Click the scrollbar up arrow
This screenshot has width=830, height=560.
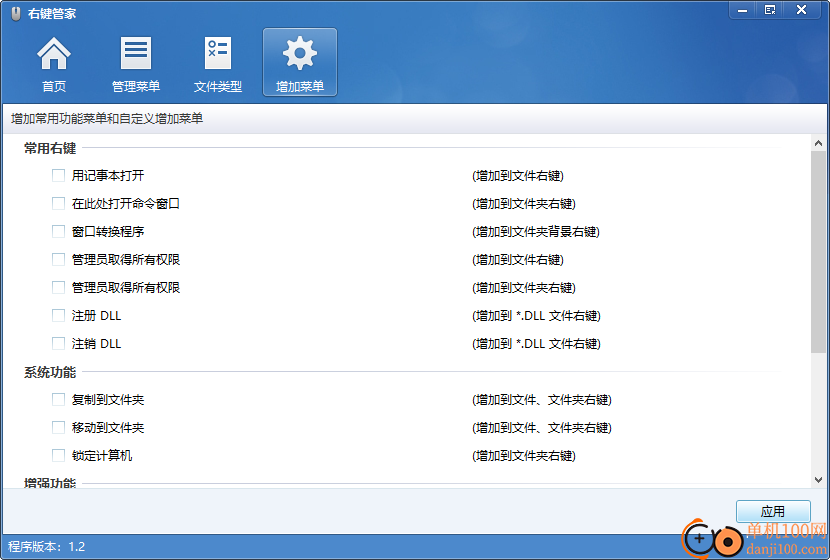tap(818, 143)
